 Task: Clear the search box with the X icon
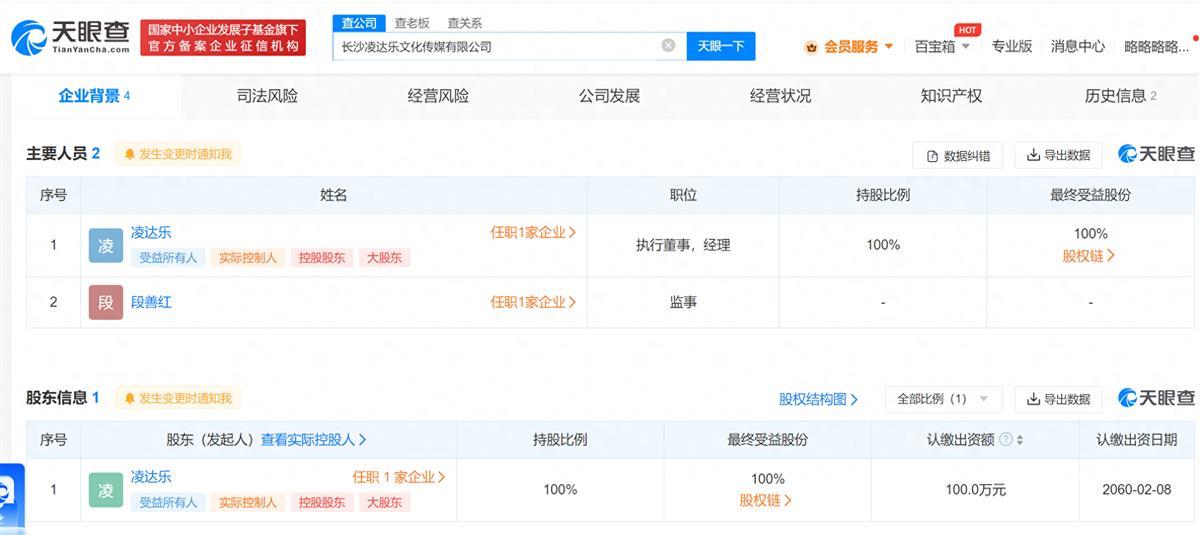tap(668, 45)
